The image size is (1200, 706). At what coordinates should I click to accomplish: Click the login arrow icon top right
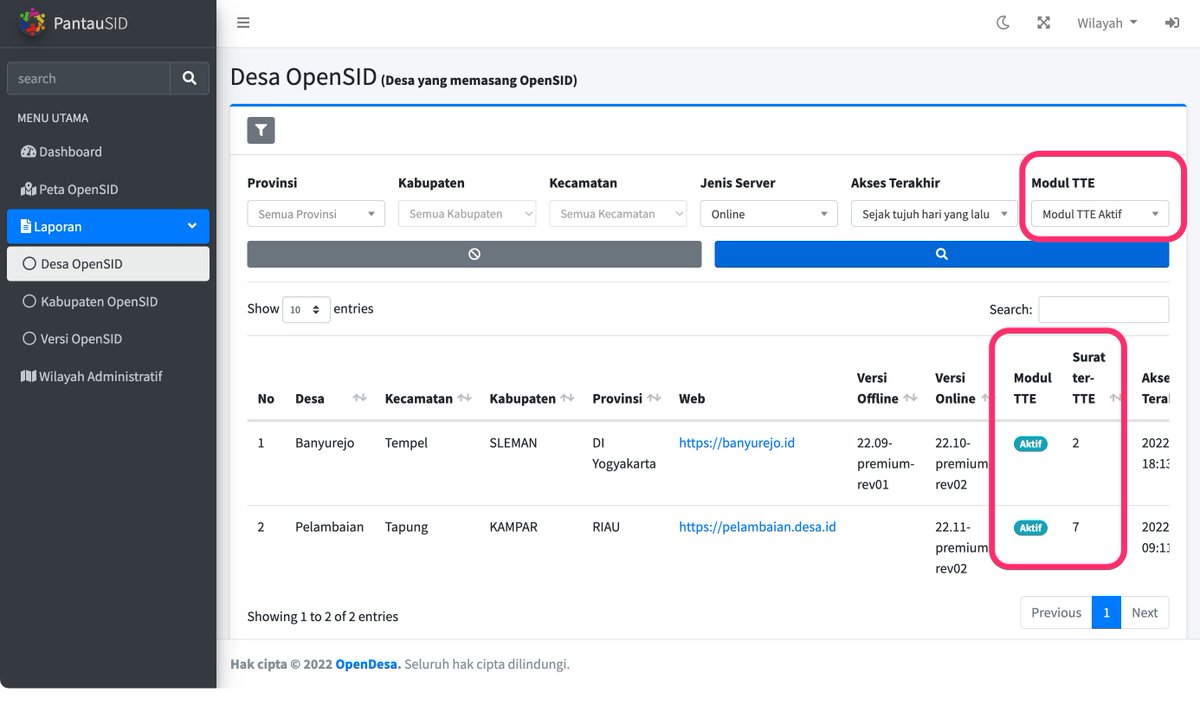(x=1172, y=22)
